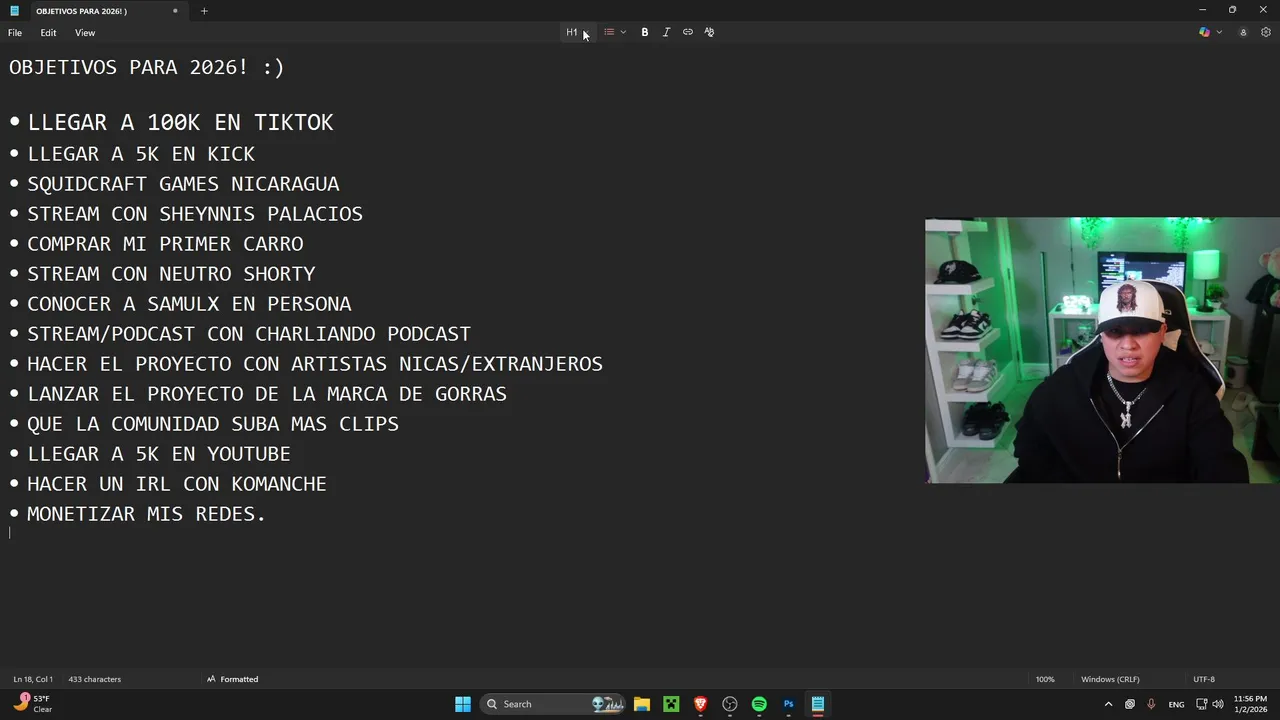This screenshot has height=720, width=1280.
Task: Click the clear formatting icon
Action: coord(709,32)
